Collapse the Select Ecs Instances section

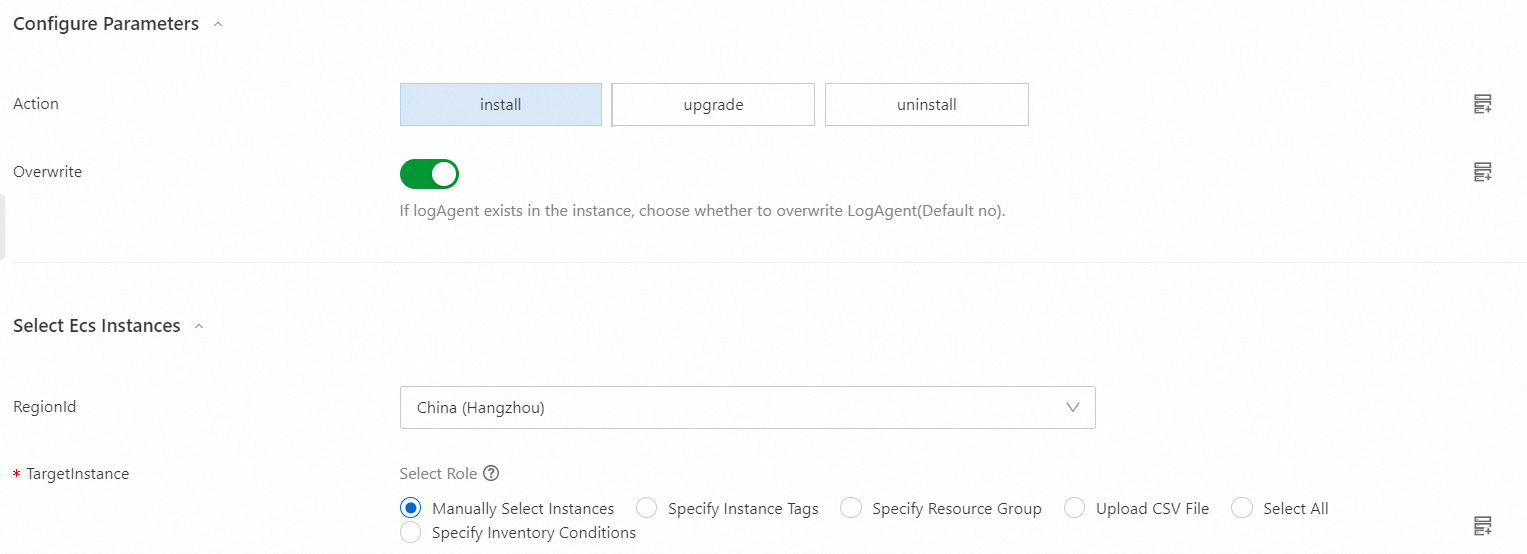tap(199, 327)
